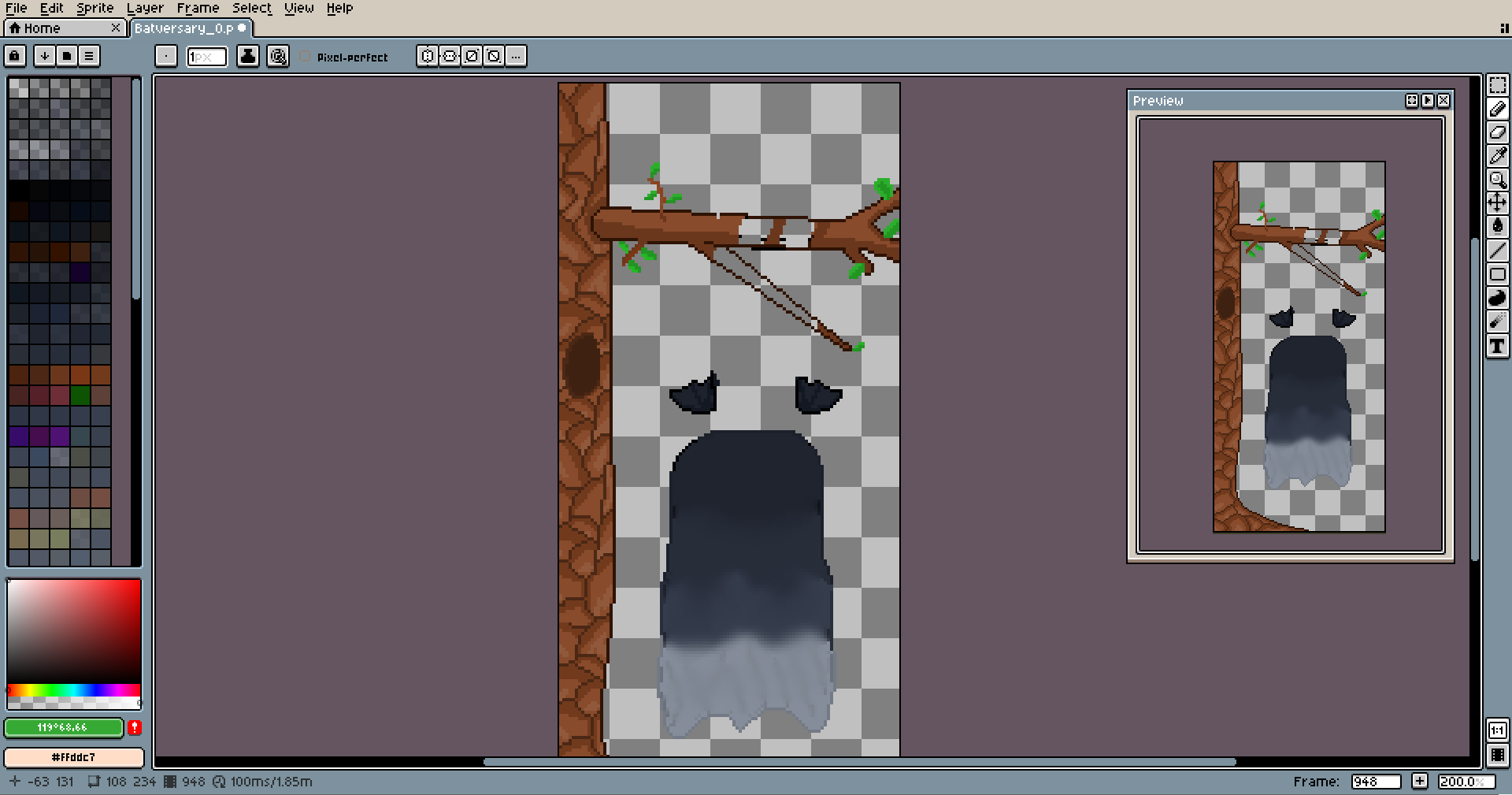
Task: Select the Rectangular Marquee tool
Action: [x=1497, y=85]
